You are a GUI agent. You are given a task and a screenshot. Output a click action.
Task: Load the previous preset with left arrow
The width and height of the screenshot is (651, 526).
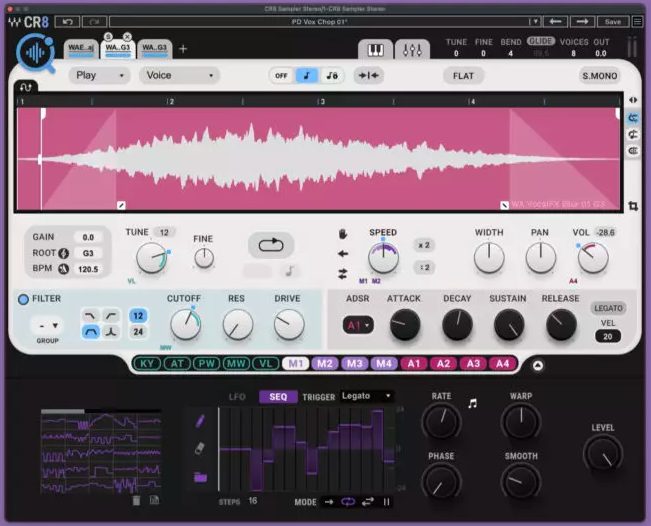tap(555, 22)
